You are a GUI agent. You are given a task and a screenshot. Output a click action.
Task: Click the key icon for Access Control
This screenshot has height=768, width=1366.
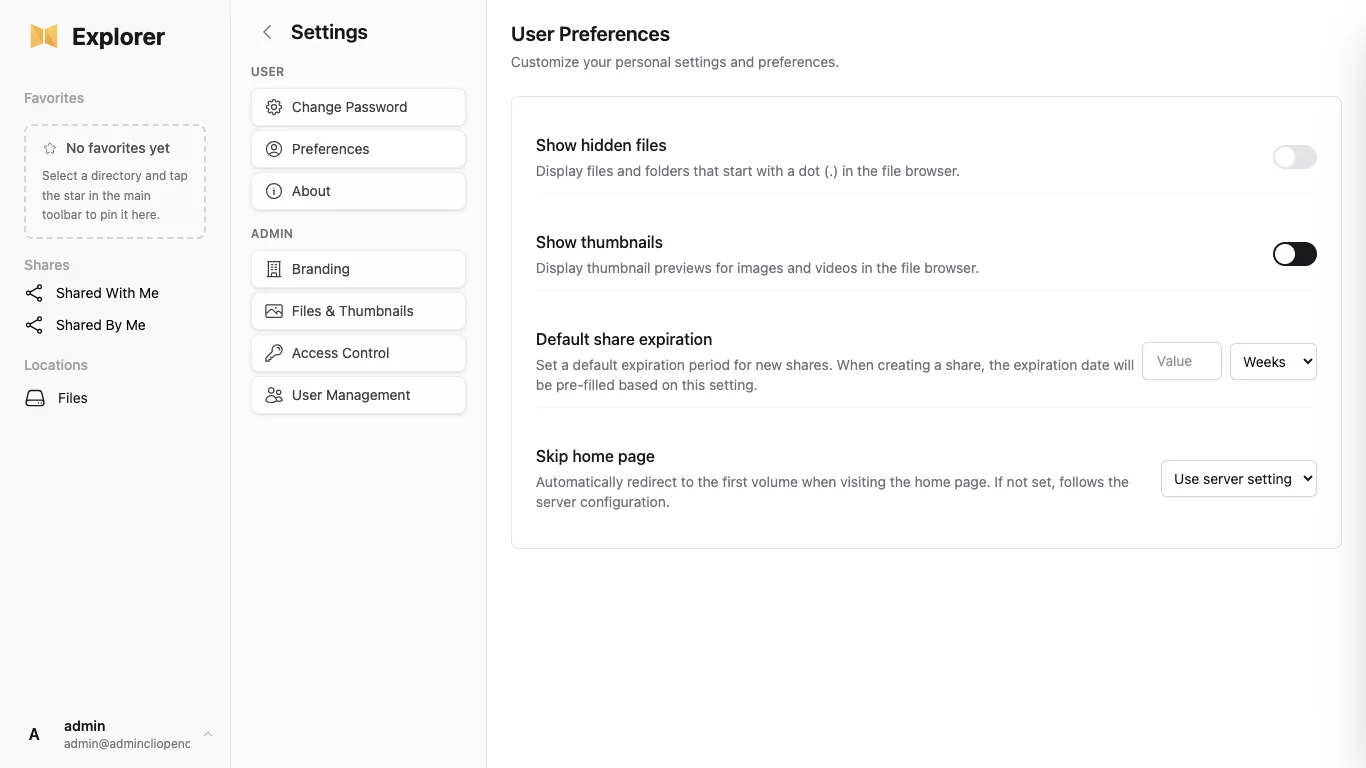pos(274,353)
